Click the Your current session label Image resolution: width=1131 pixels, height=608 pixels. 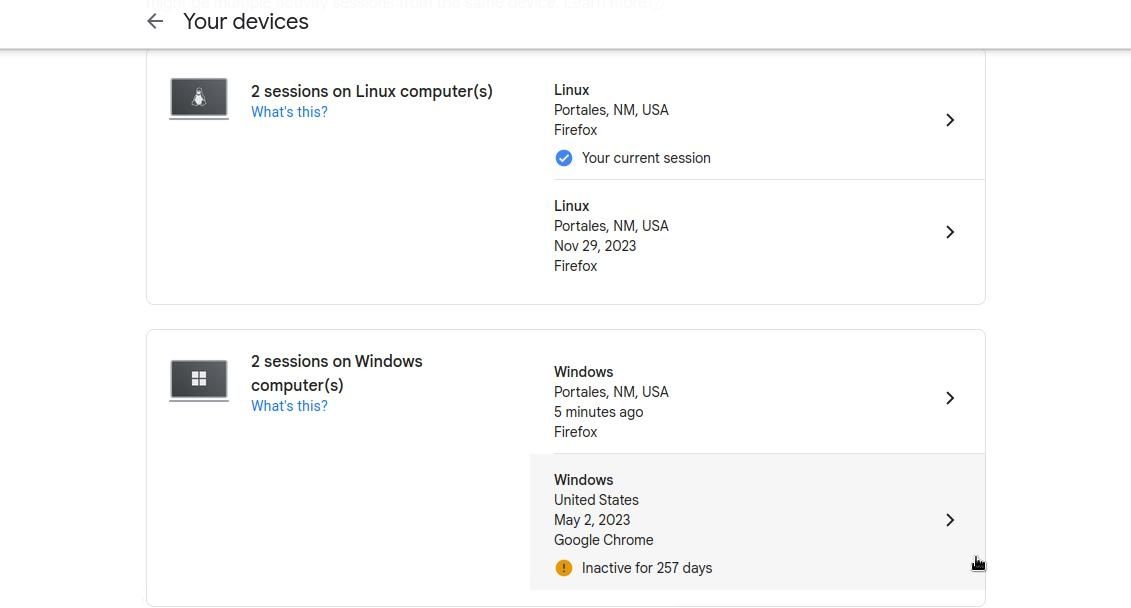pyautogui.click(x=645, y=158)
